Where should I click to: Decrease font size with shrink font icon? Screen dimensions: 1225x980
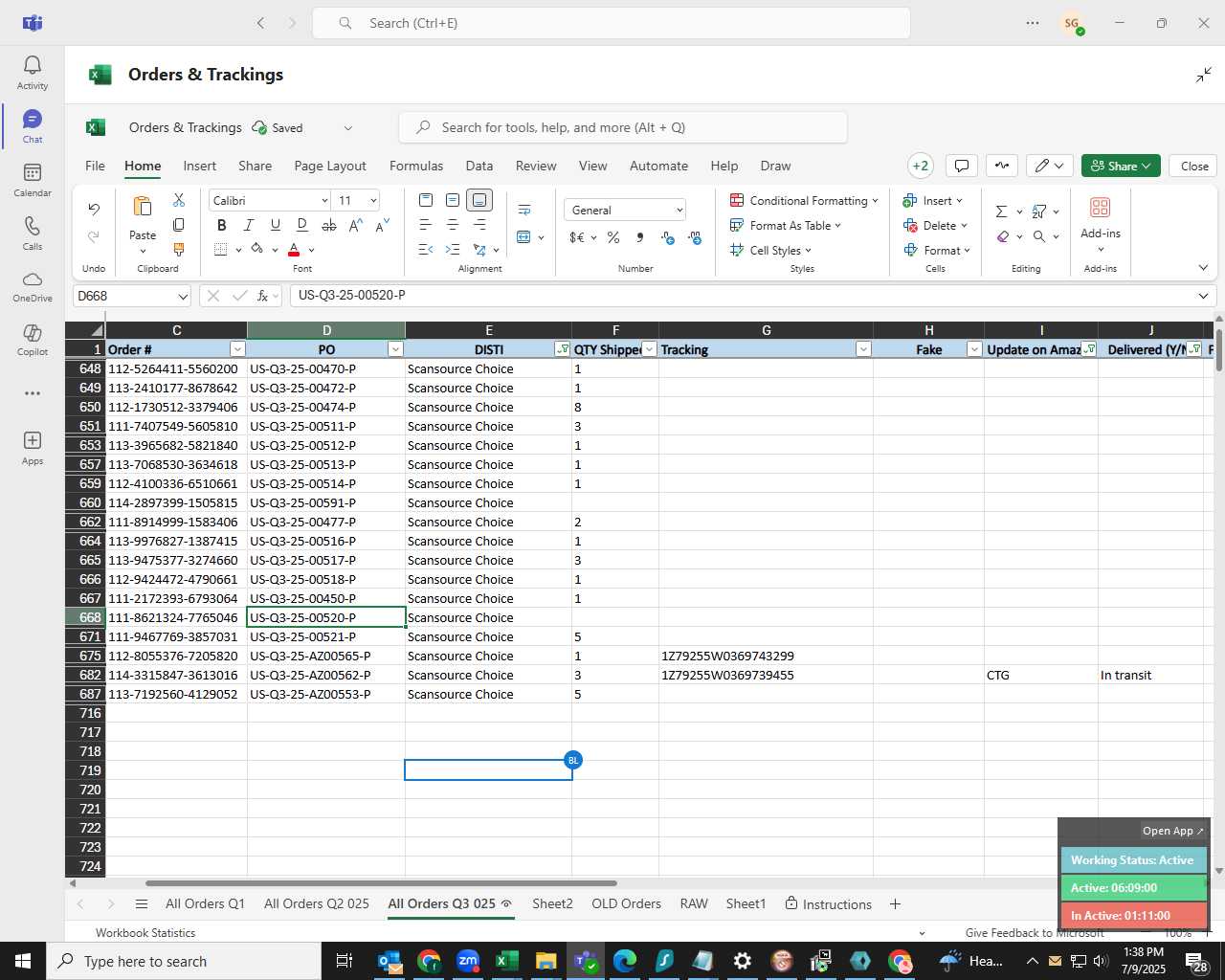tap(382, 225)
